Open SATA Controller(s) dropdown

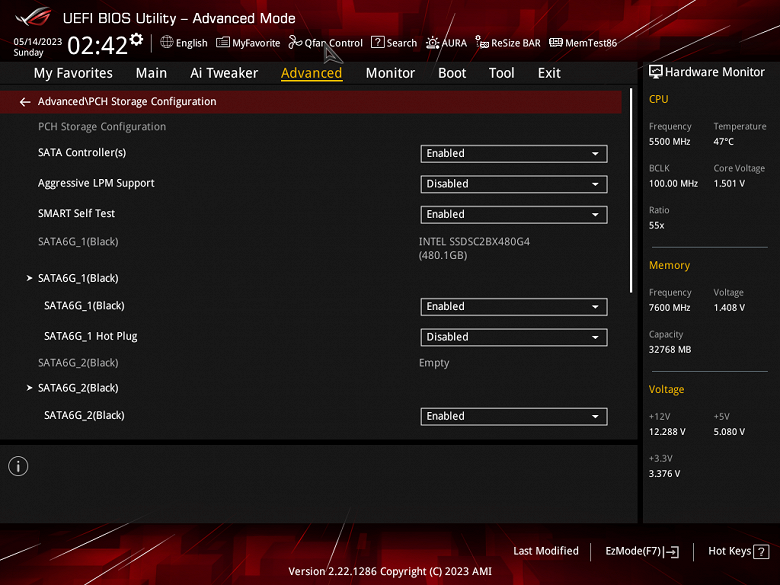pyautogui.click(x=514, y=154)
